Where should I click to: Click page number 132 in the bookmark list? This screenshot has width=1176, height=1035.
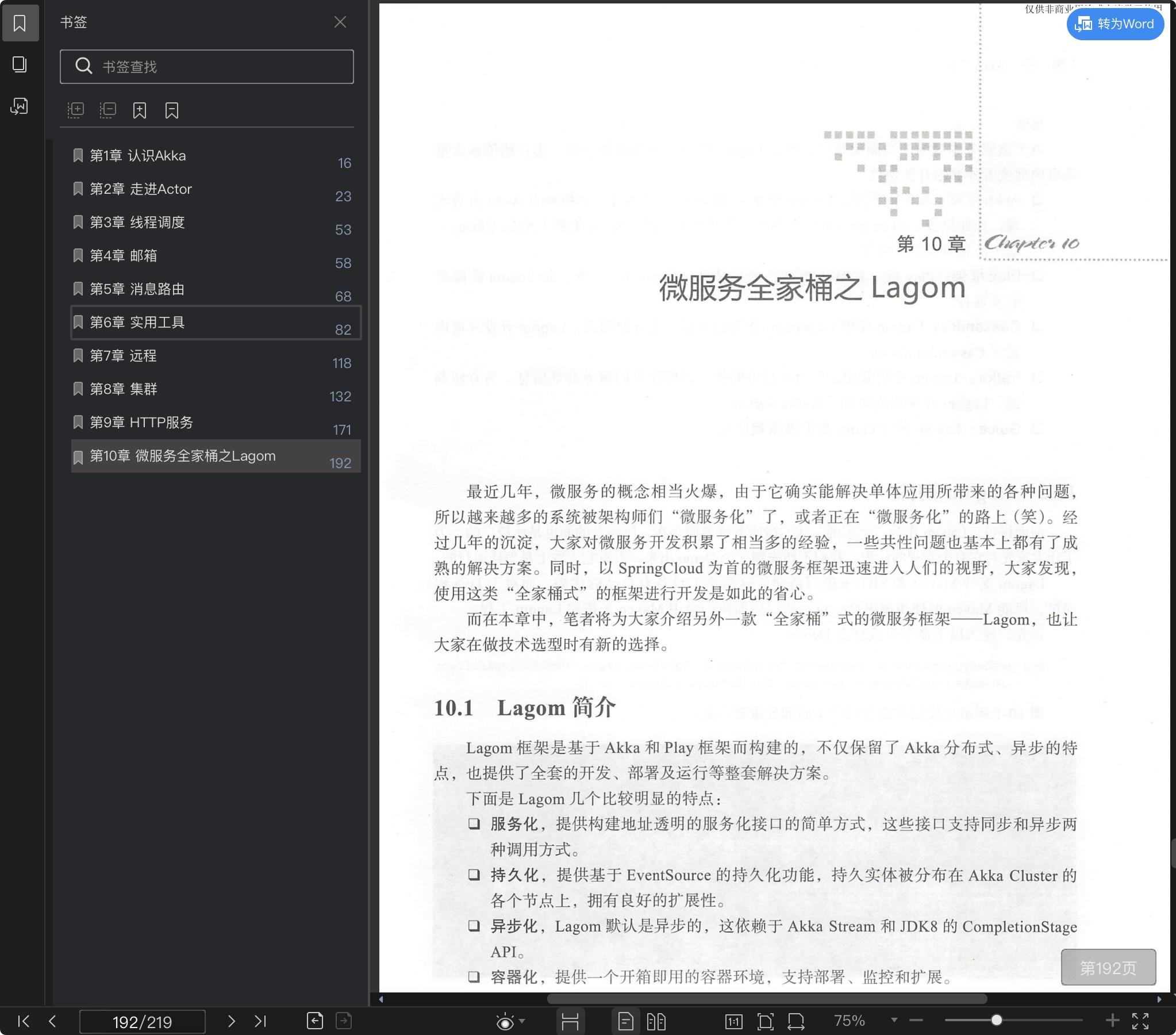pos(340,397)
